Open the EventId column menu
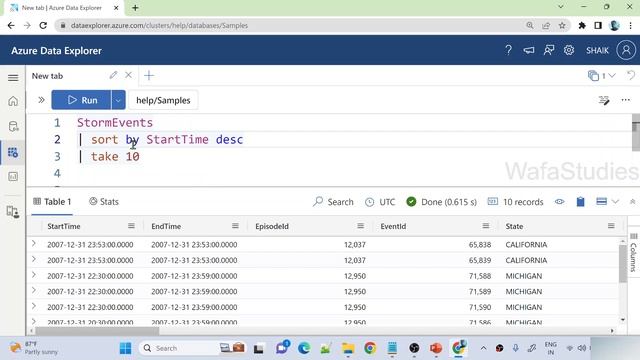 (486, 226)
